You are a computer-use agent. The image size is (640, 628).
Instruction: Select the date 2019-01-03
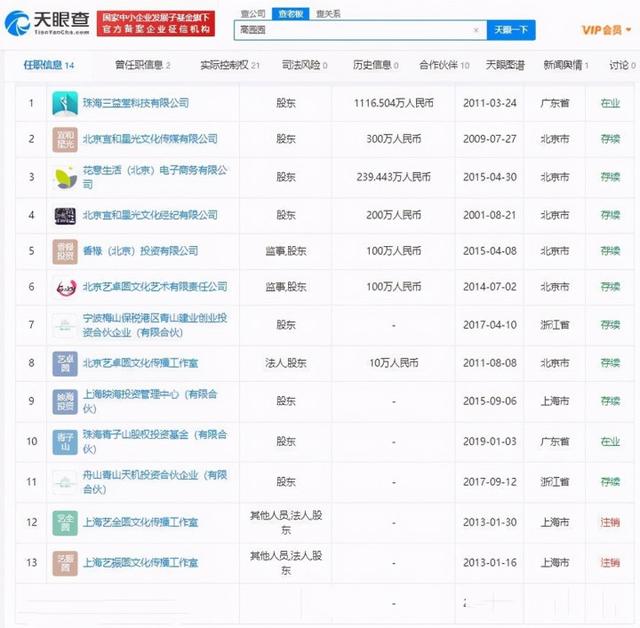(490, 442)
